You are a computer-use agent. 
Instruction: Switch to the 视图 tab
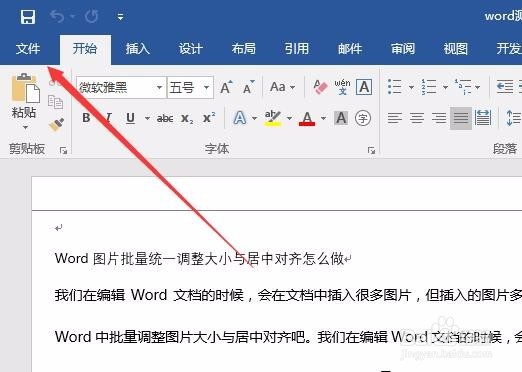coord(455,49)
